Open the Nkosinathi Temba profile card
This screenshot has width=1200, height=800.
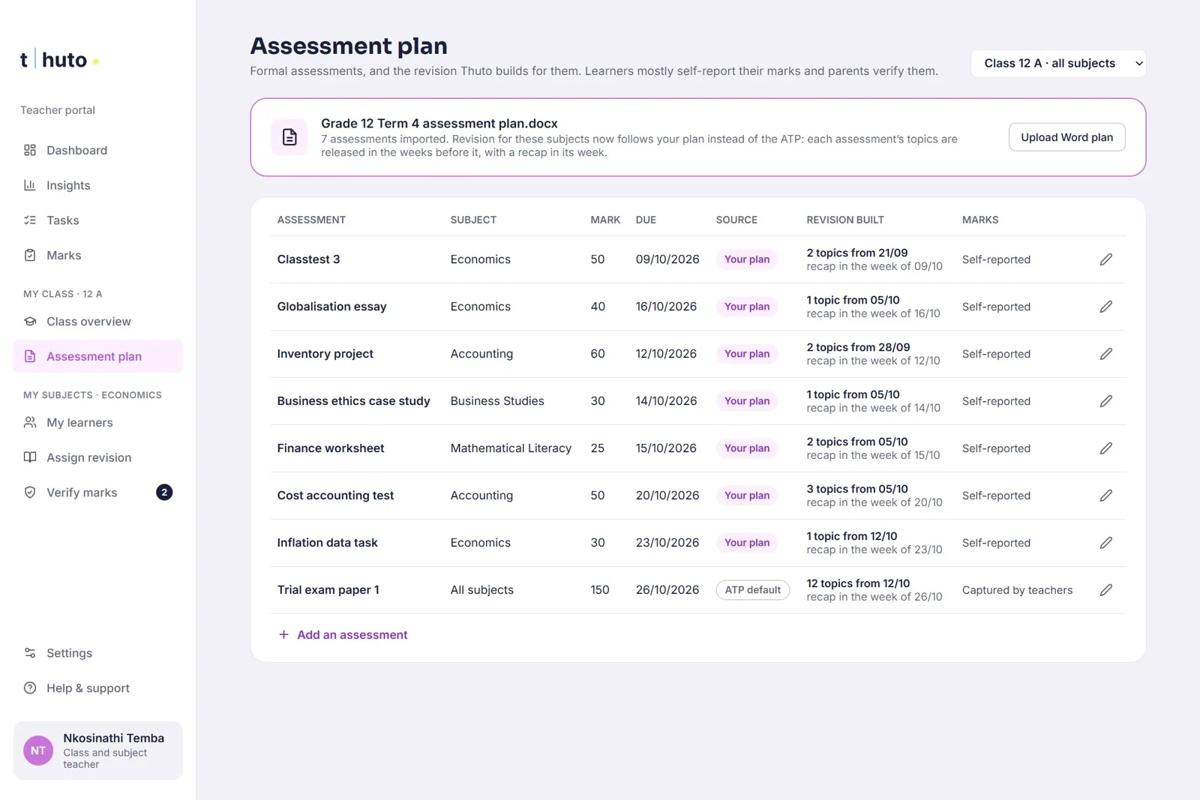(98, 750)
